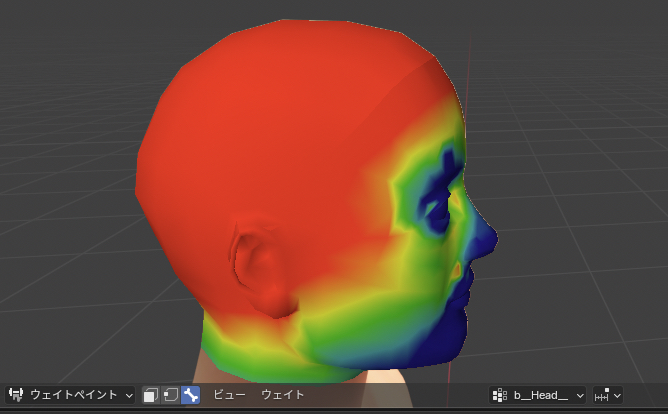The height and width of the screenshot is (414, 668).
Task: Click the Weight Paint mode icon
Action: [16, 395]
